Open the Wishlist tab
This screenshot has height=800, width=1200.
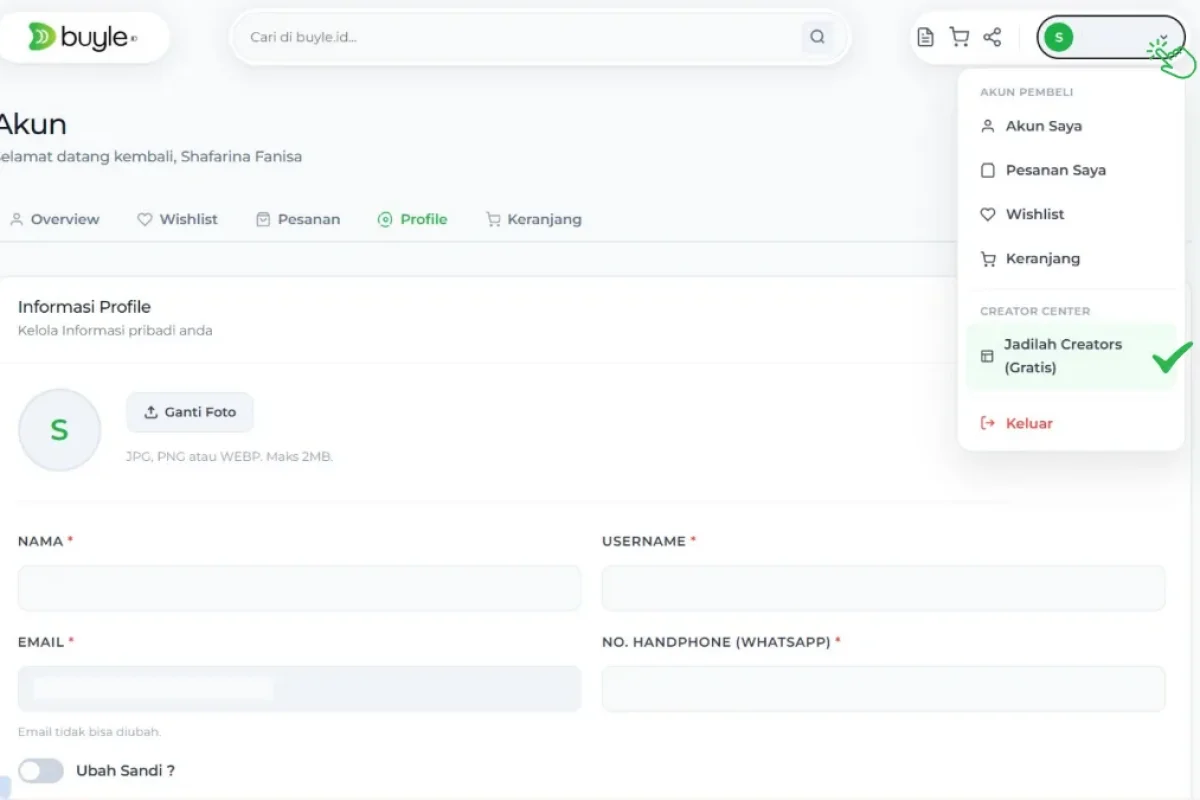click(x=177, y=219)
